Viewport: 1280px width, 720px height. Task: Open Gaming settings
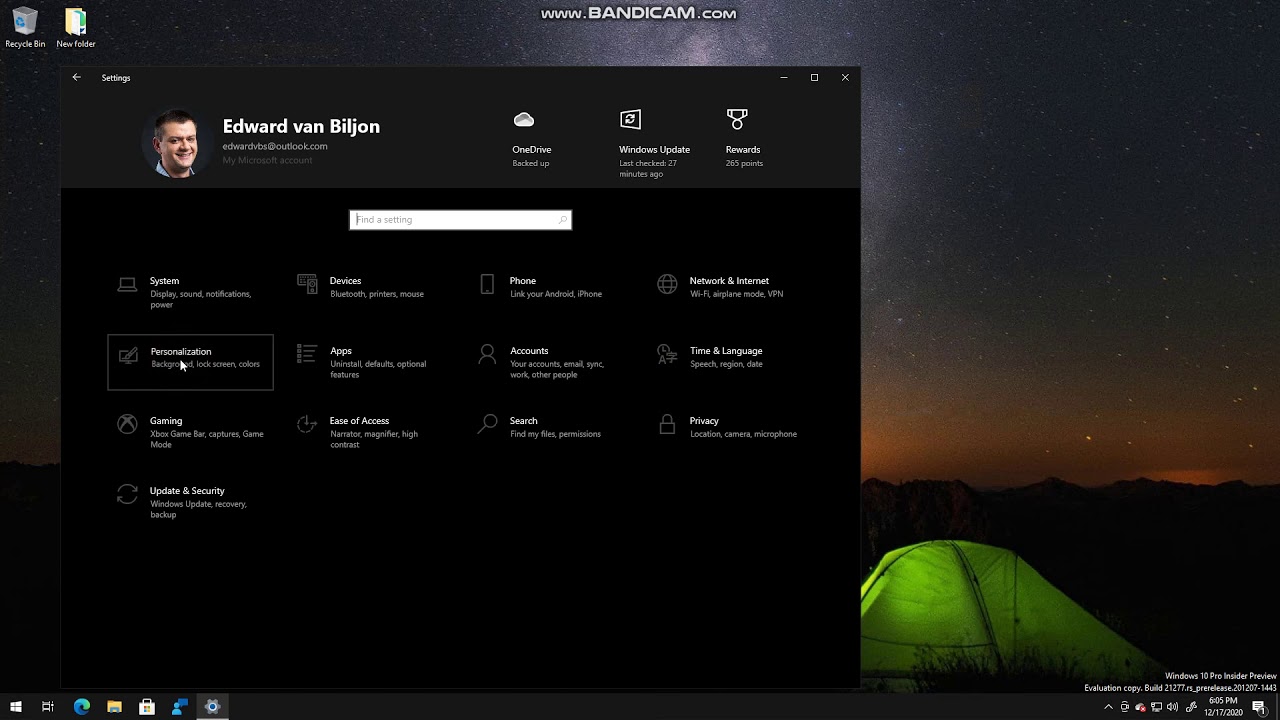[190, 432]
